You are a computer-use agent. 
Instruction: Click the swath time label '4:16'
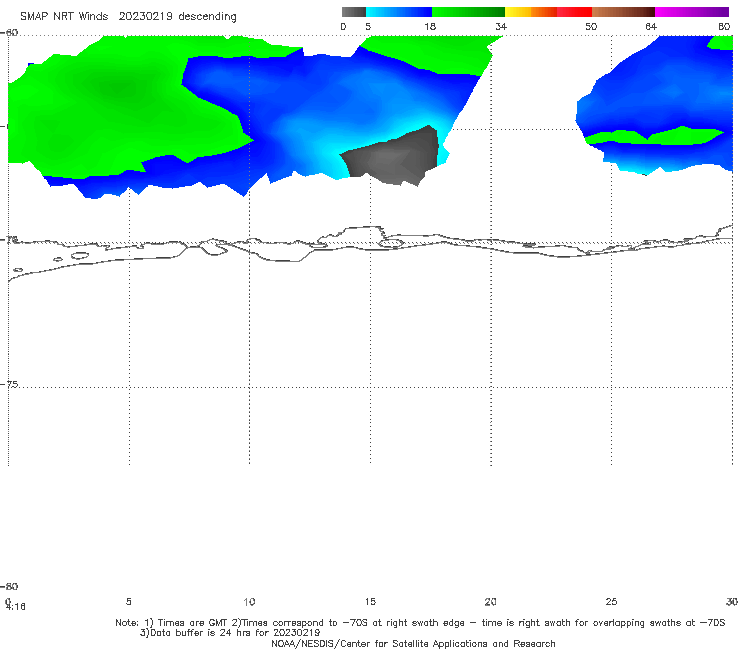coord(16,607)
